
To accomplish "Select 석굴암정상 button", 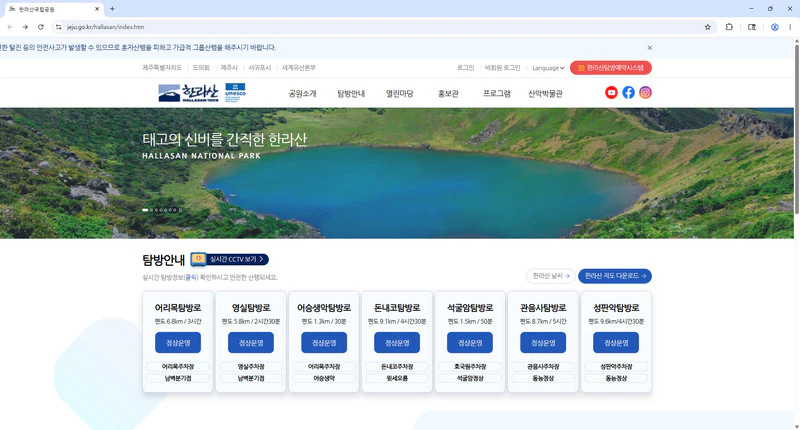I will click(x=470, y=378).
